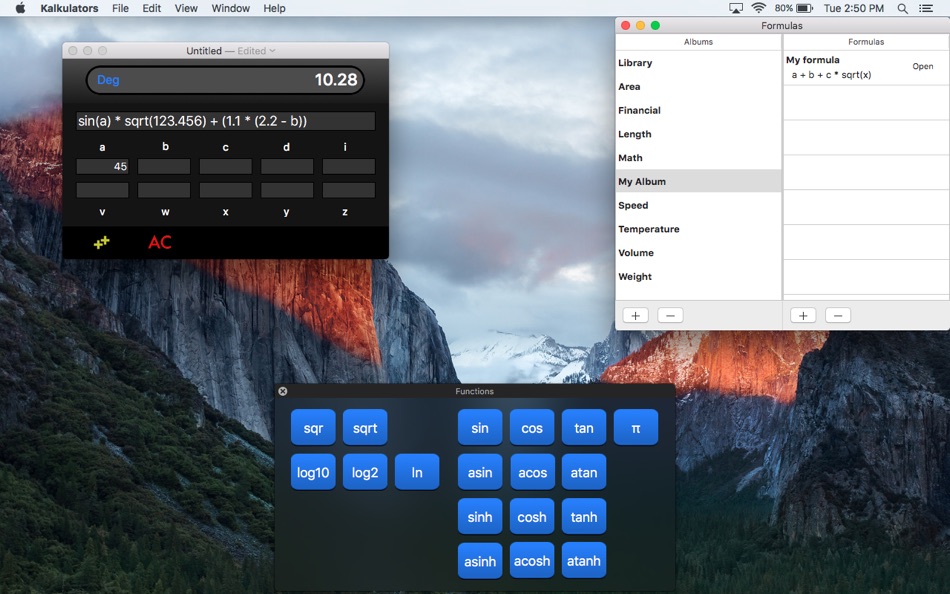The image size is (950, 594).
Task: Open Spotlight search in menu bar
Action: pyautogui.click(x=903, y=8)
